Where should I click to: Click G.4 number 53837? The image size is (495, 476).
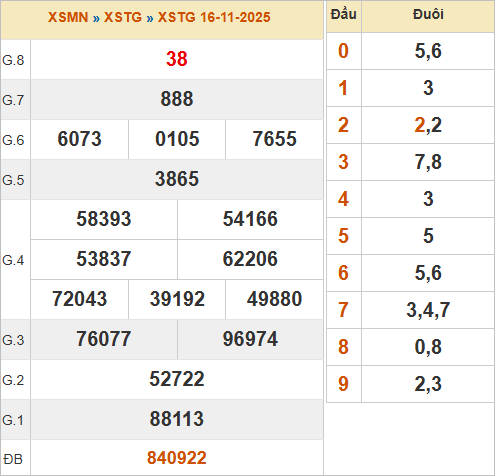point(104,259)
